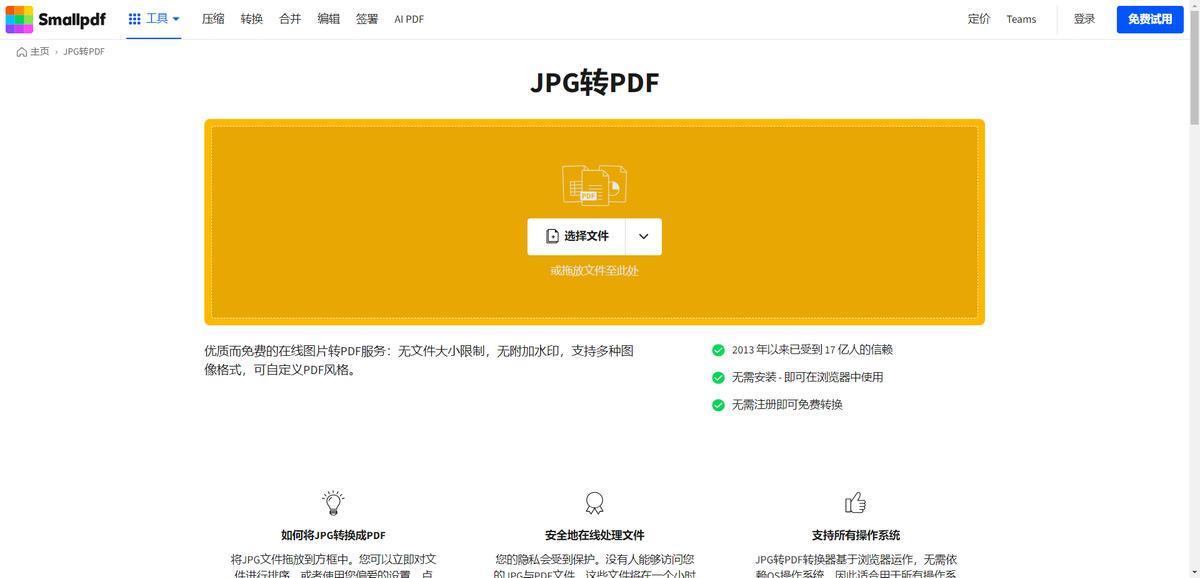
Task: Open the 压缩 menu item
Action: pyautogui.click(x=213, y=19)
